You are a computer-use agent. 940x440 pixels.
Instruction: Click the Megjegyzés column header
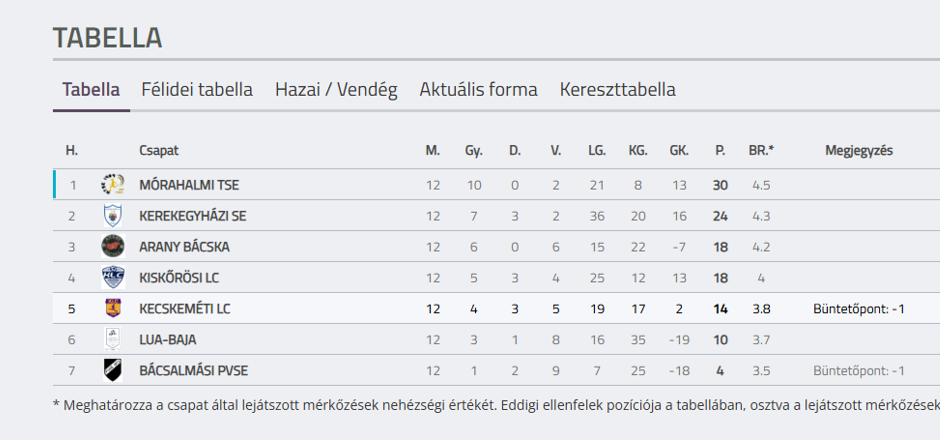859,151
